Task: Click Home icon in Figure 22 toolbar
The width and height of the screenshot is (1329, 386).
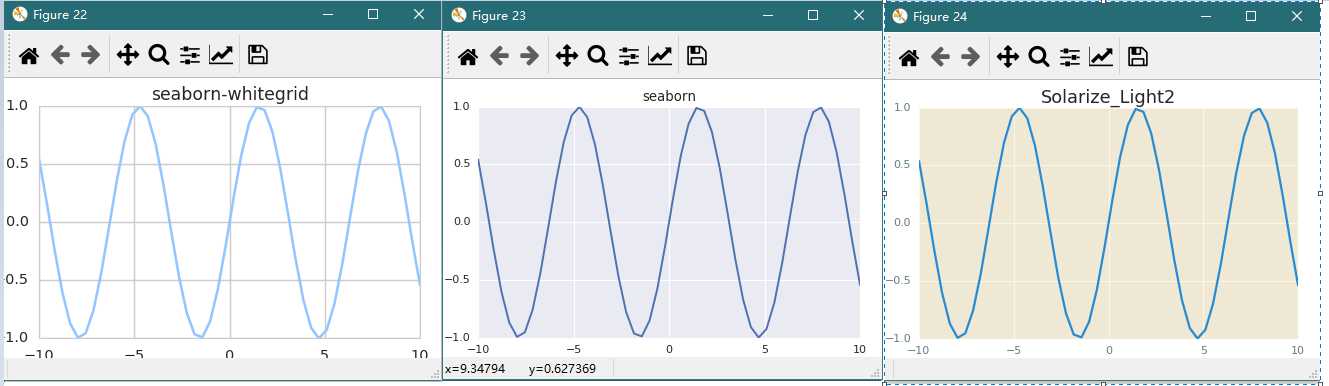Action: click(29, 55)
